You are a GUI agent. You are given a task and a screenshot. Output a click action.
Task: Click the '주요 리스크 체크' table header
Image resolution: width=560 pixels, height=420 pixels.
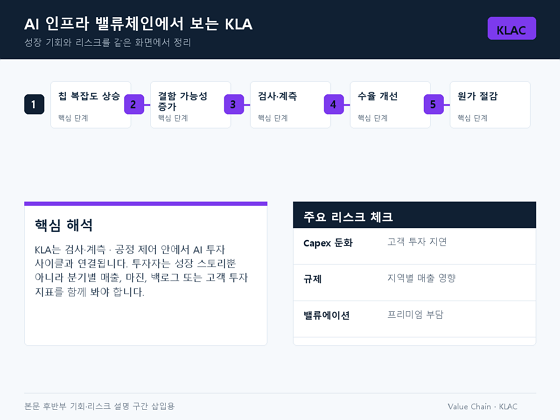[414, 215]
